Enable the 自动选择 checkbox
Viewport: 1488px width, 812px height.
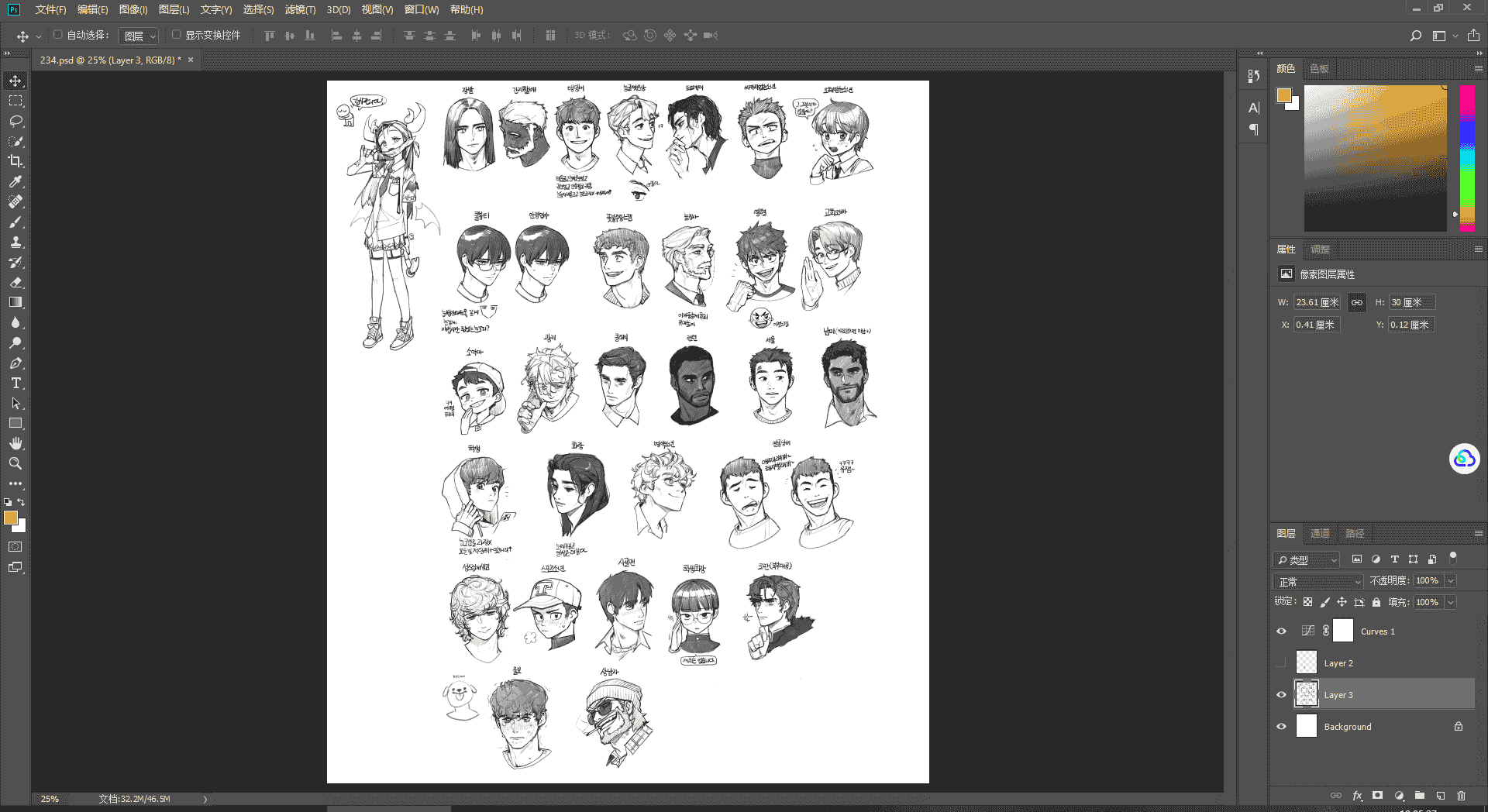(x=57, y=35)
